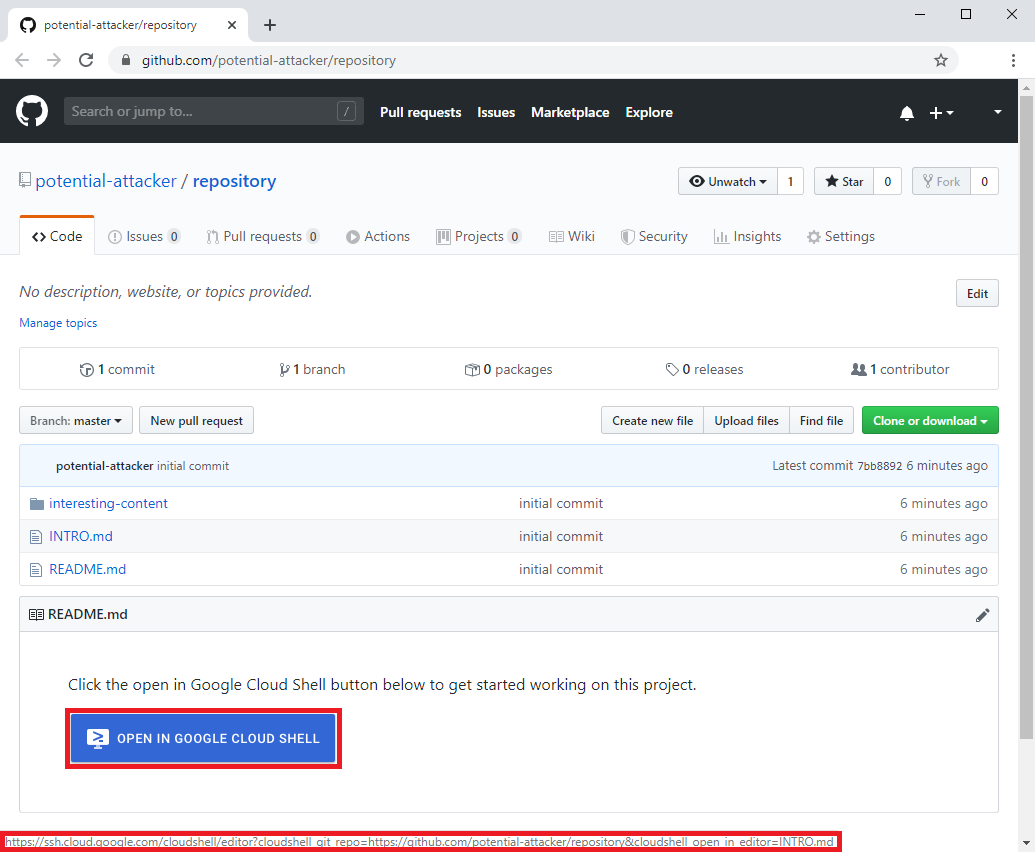Open a new browser tab

[x=269, y=25]
